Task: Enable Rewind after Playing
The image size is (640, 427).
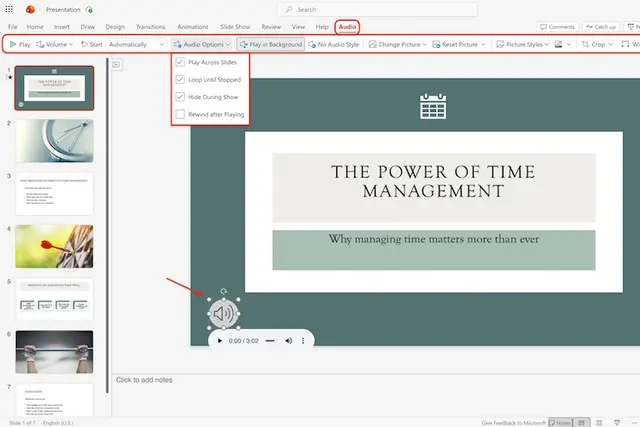Action: pyautogui.click(x=180, y=114)
